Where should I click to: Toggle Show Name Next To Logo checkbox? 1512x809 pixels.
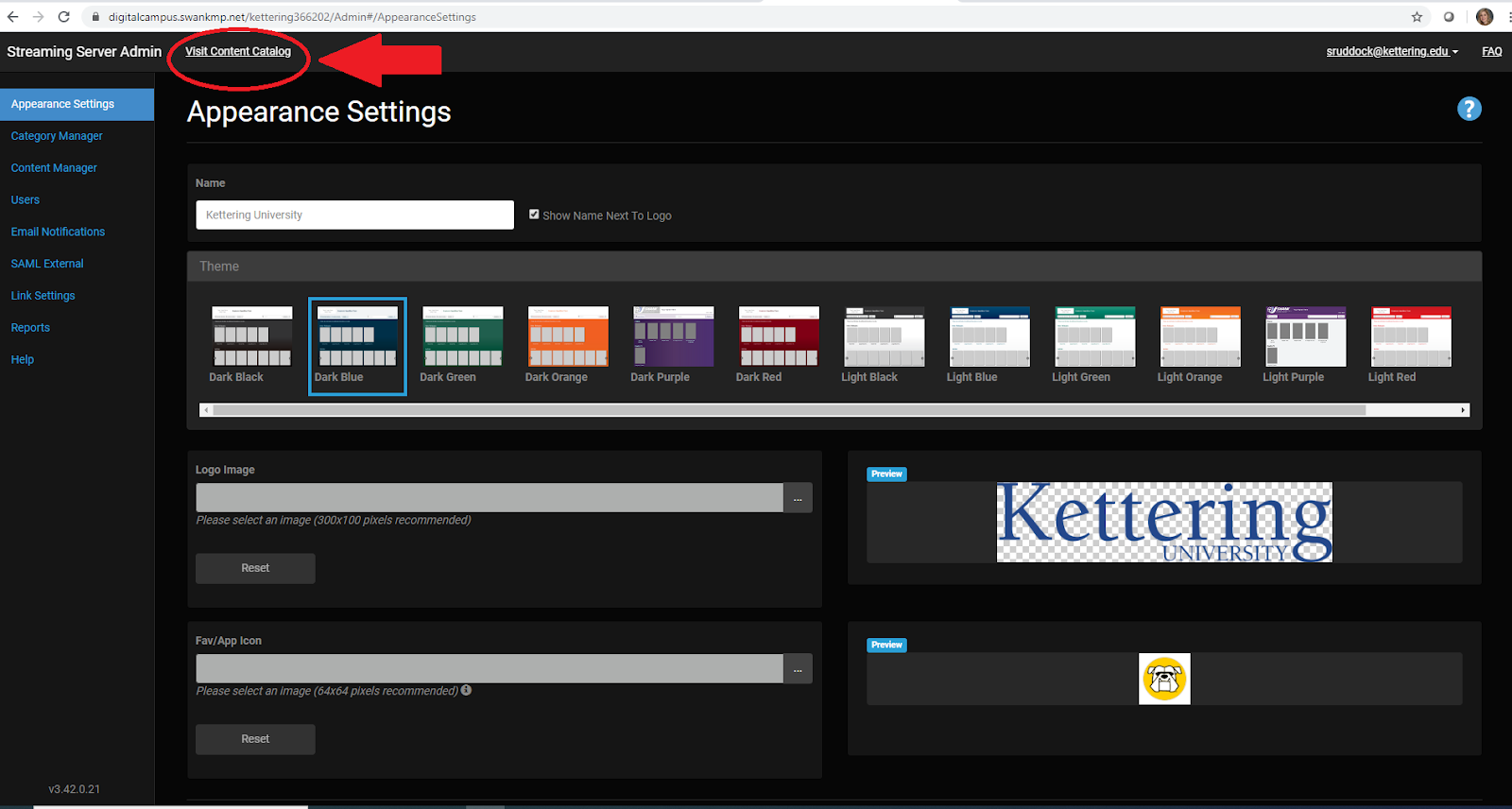click(534, 215)
